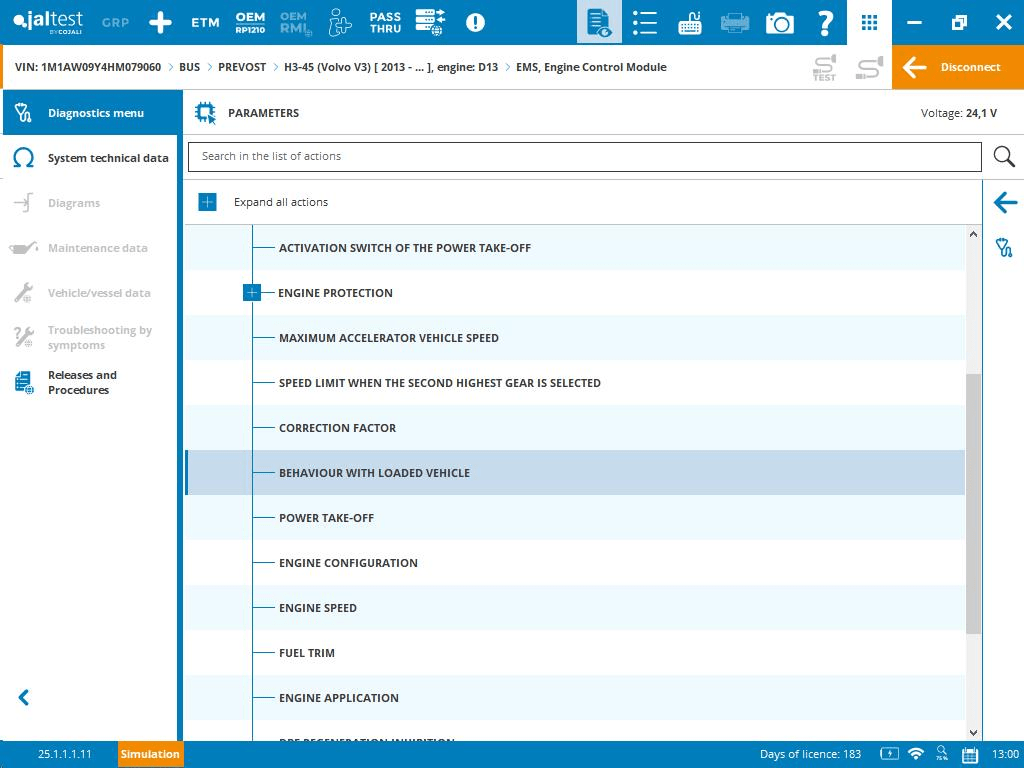
Task: Click Expand all actions plus box
Action: tap(207, 202)
